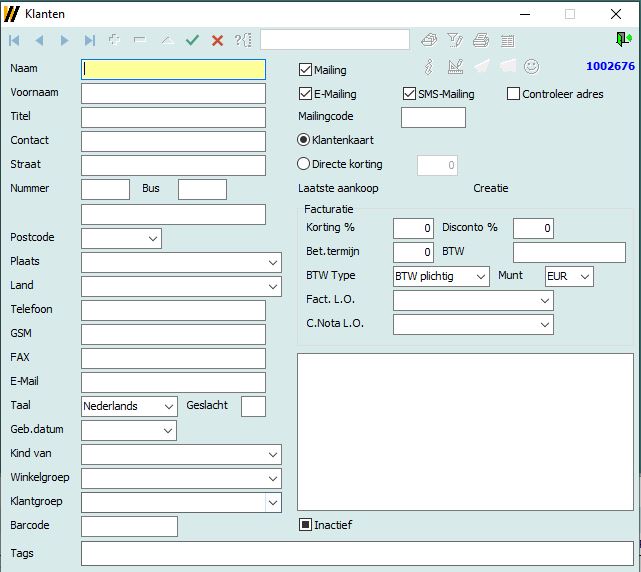Viewport: 641px width, 572px height.
Task: Go to the previous customer record
Action: point(40,40)
